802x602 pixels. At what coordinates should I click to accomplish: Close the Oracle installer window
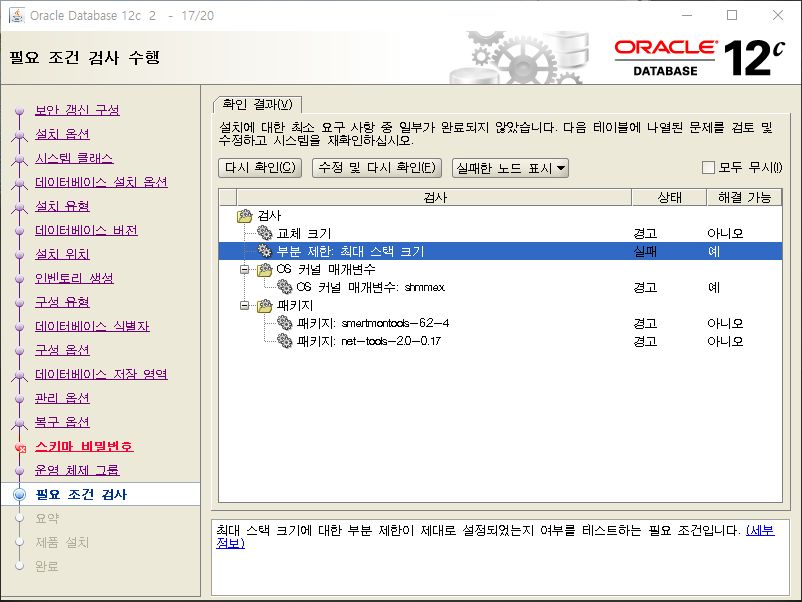(x=777, y=15)
